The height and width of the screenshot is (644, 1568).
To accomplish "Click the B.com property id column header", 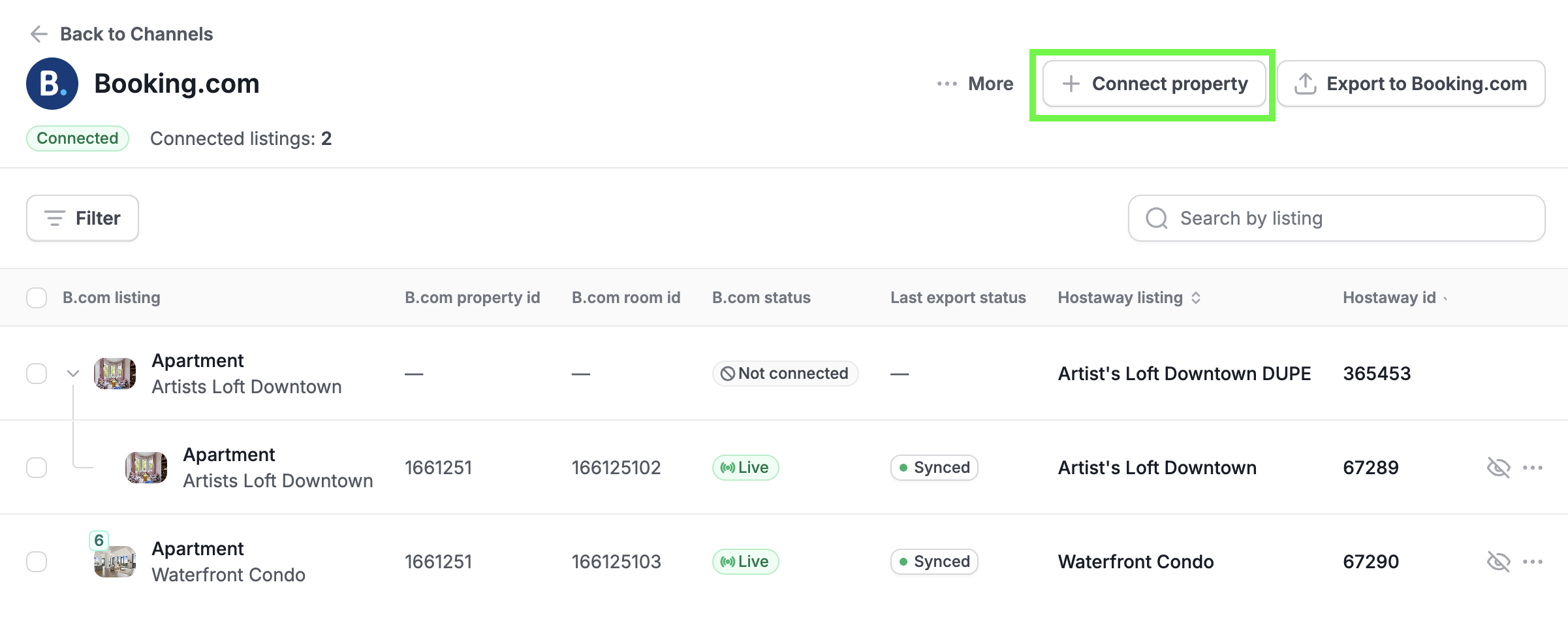I will pos(473,298).
